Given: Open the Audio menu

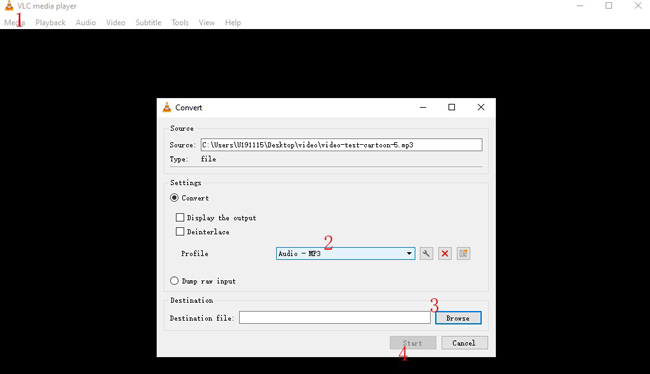Looking at the screenshot, I should pos(86,22).
